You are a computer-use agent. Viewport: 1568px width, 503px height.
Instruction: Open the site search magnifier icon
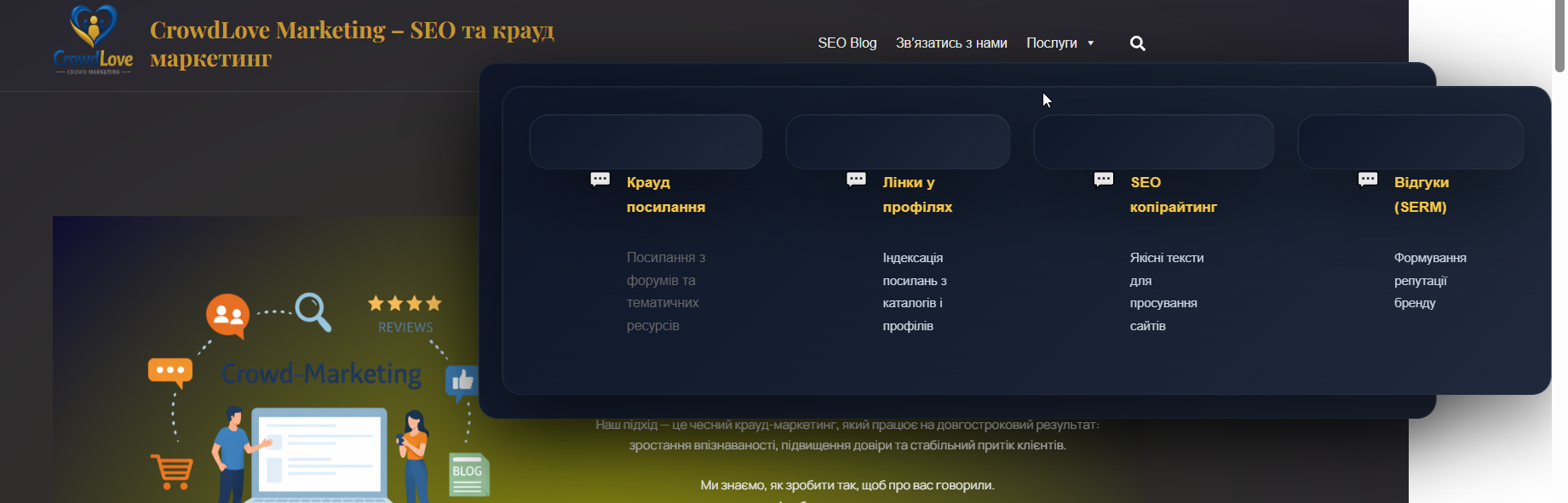1137,43
